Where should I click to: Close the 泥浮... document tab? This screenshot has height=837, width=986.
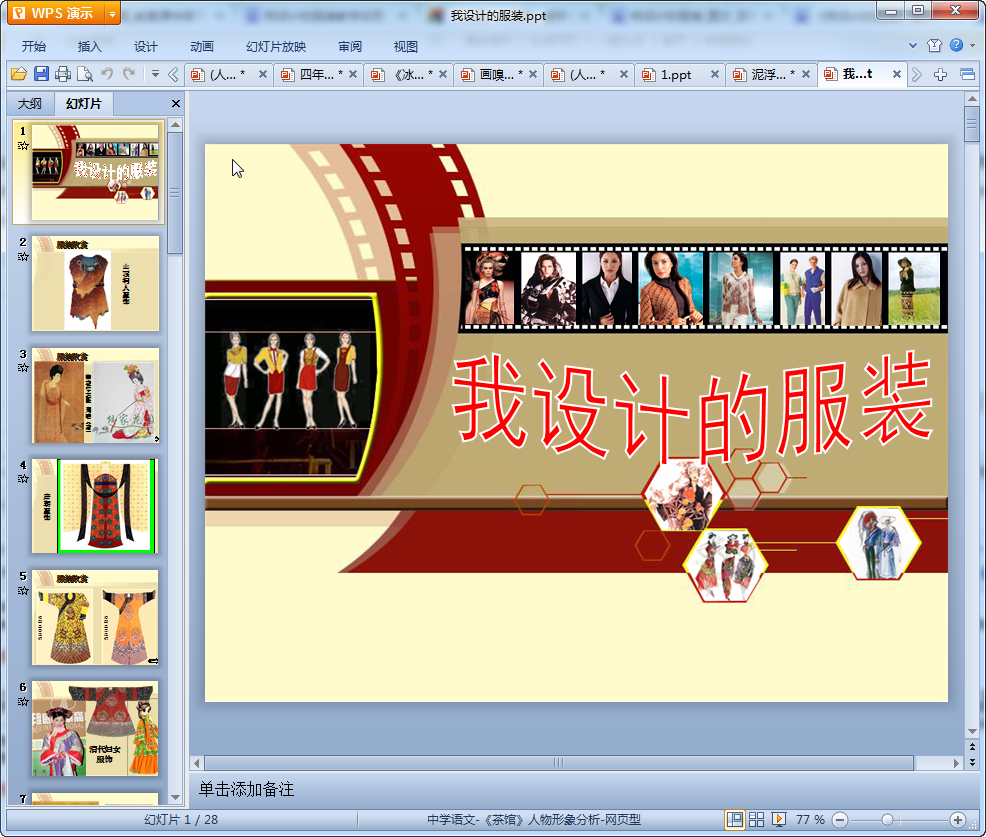[x=806, y=74]
